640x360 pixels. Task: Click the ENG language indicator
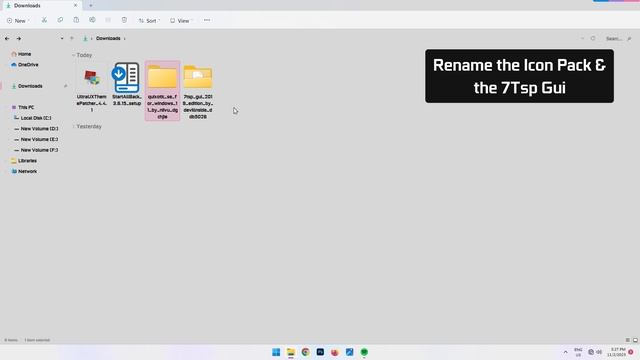click(578, 352)
